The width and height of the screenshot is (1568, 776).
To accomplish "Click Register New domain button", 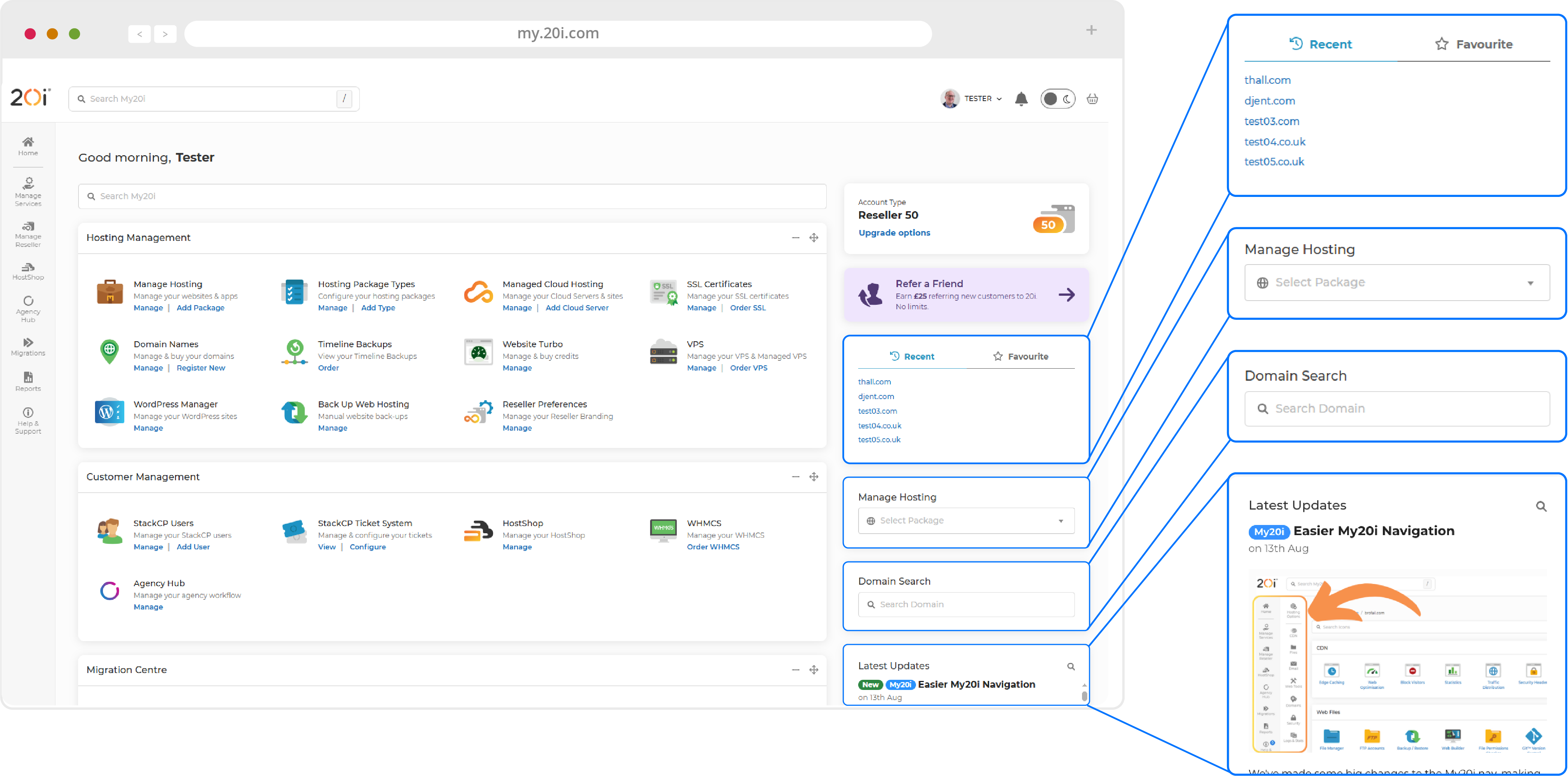I will tap(201, 368).
